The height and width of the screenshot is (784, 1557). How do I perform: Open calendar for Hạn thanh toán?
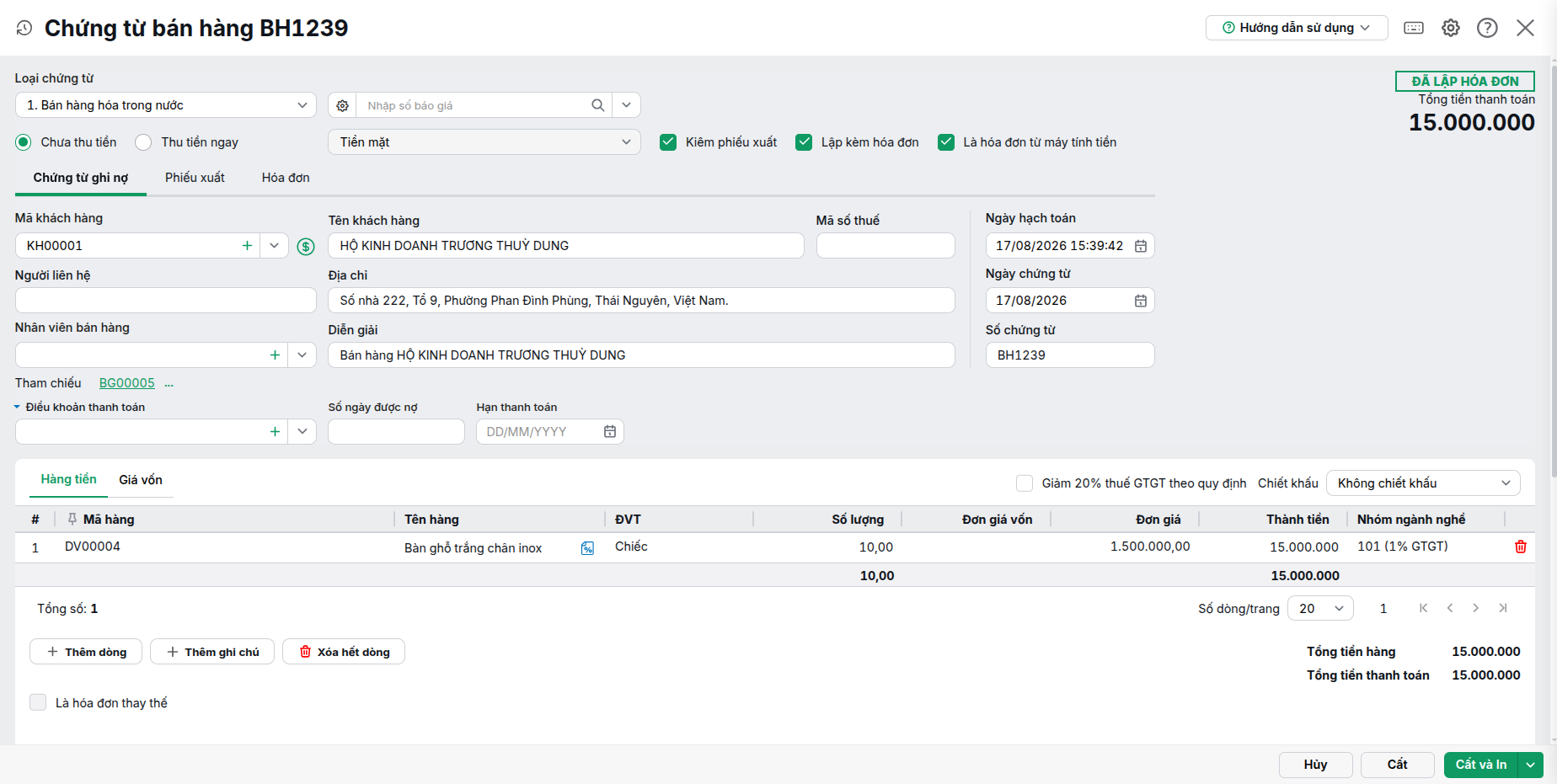tap(610, 431)
